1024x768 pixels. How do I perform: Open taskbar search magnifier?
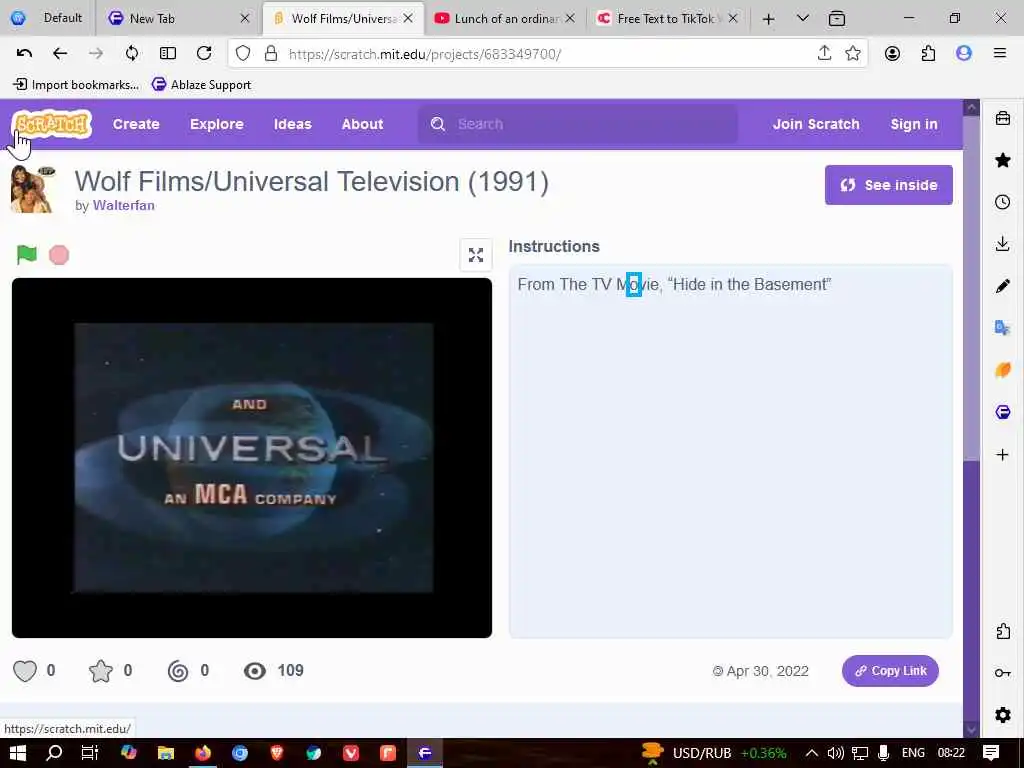[x=54, y=753]
